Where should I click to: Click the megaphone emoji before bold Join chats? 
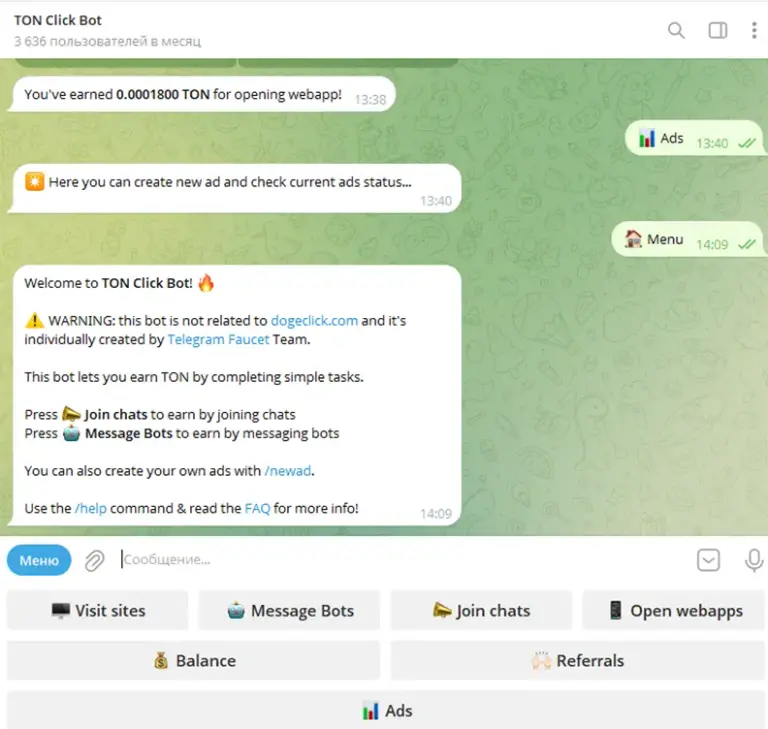pyautogui.click(x=71, y=414)
